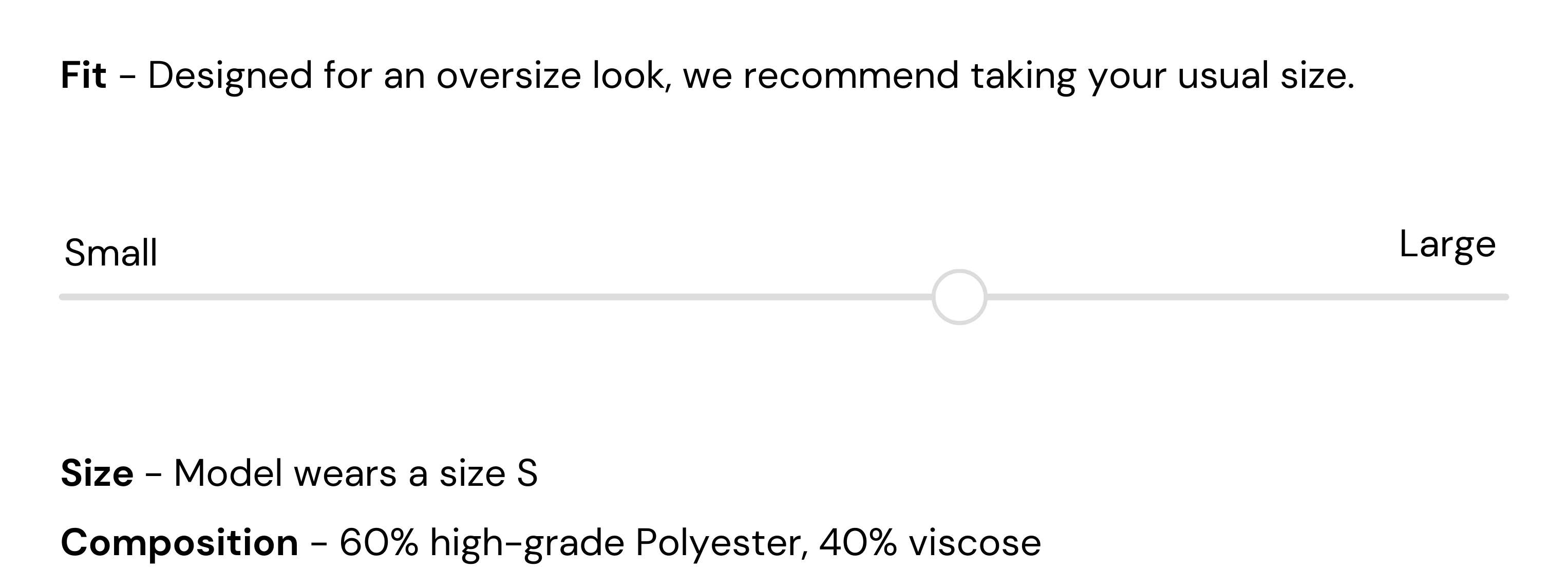Click the size letter "S" after "size"
The height and width of the screenshot is (588, 1568).
click(x=527, y=473)
